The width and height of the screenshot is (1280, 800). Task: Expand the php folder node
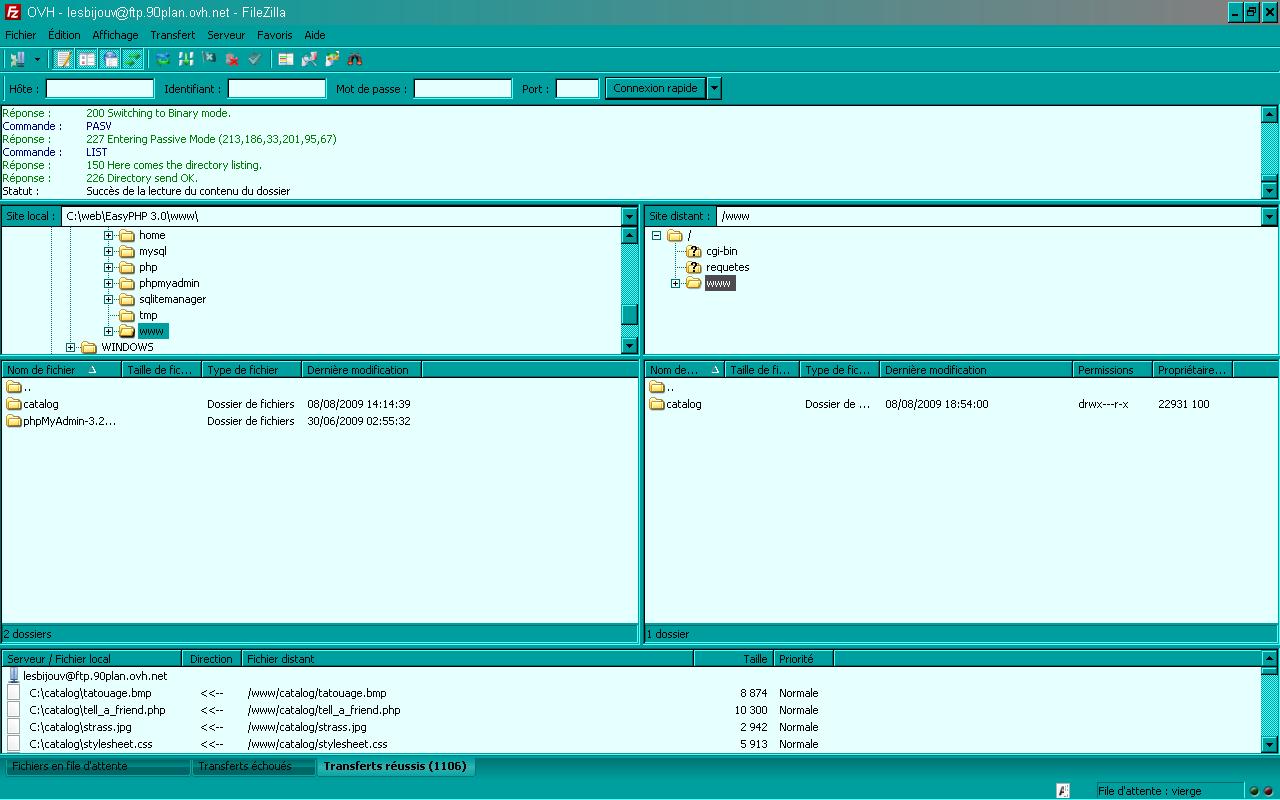click(x=109, y=268)
